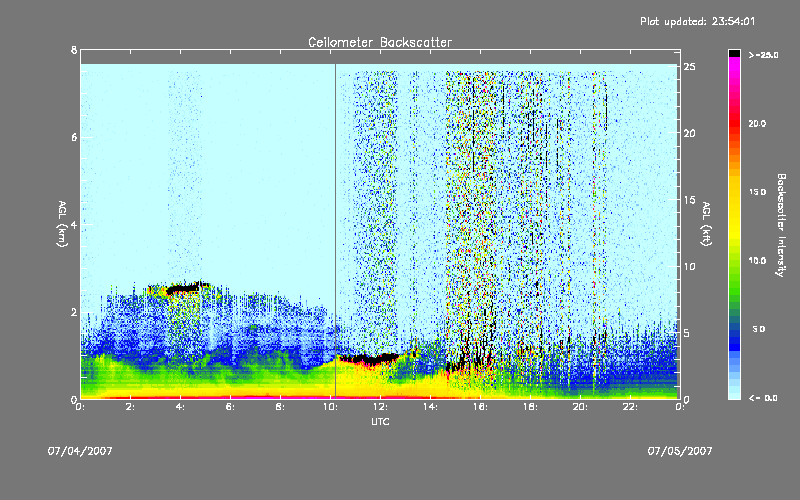Image resolution: width=800 pixels, height=500 pixels.
Task: Click the 'Ceilometer Backscatter' plot title
Action: point(380,42)
